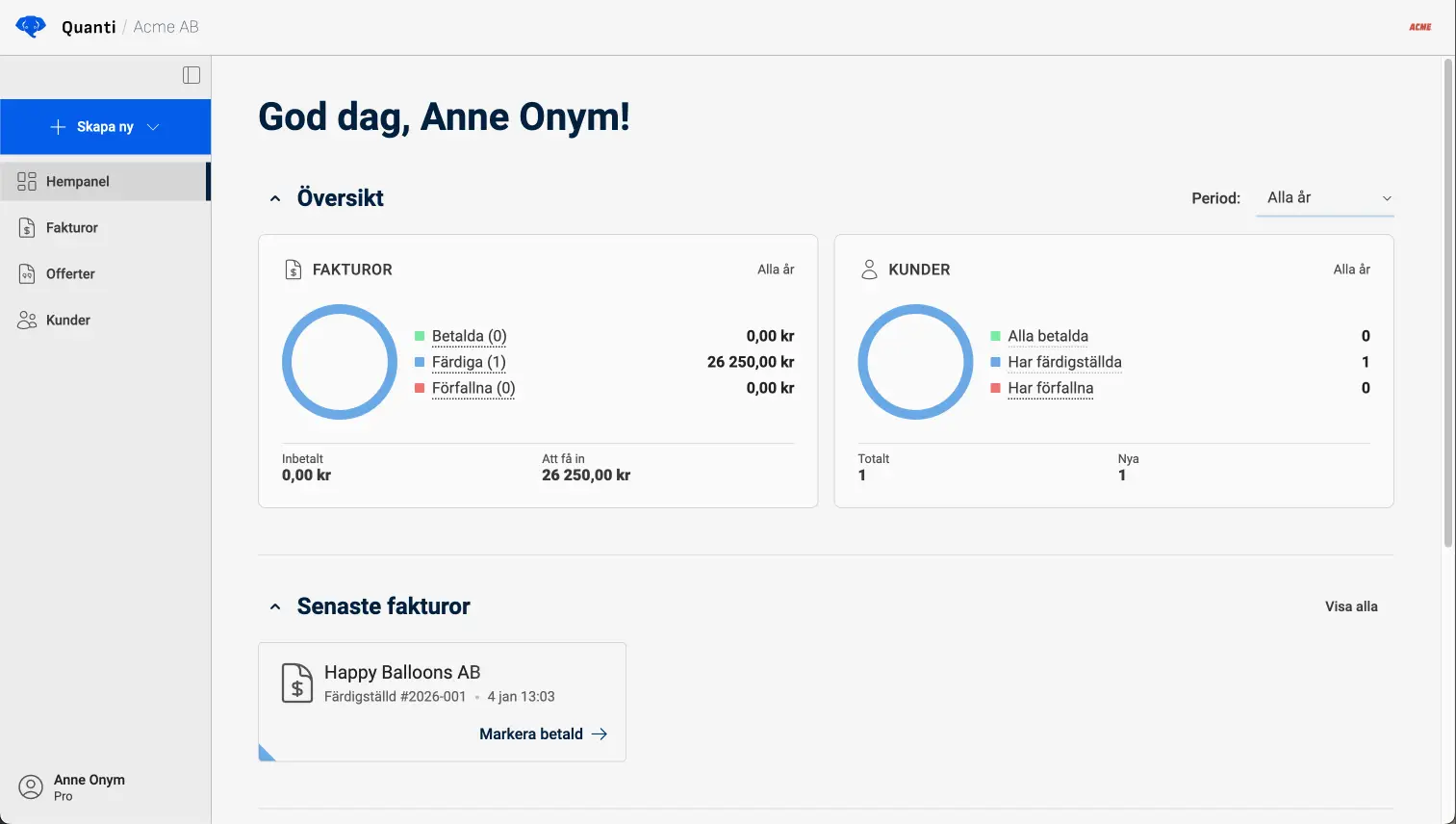
Task: Collapse the Senaste fakturor section
Action: (x=275, y=606)
